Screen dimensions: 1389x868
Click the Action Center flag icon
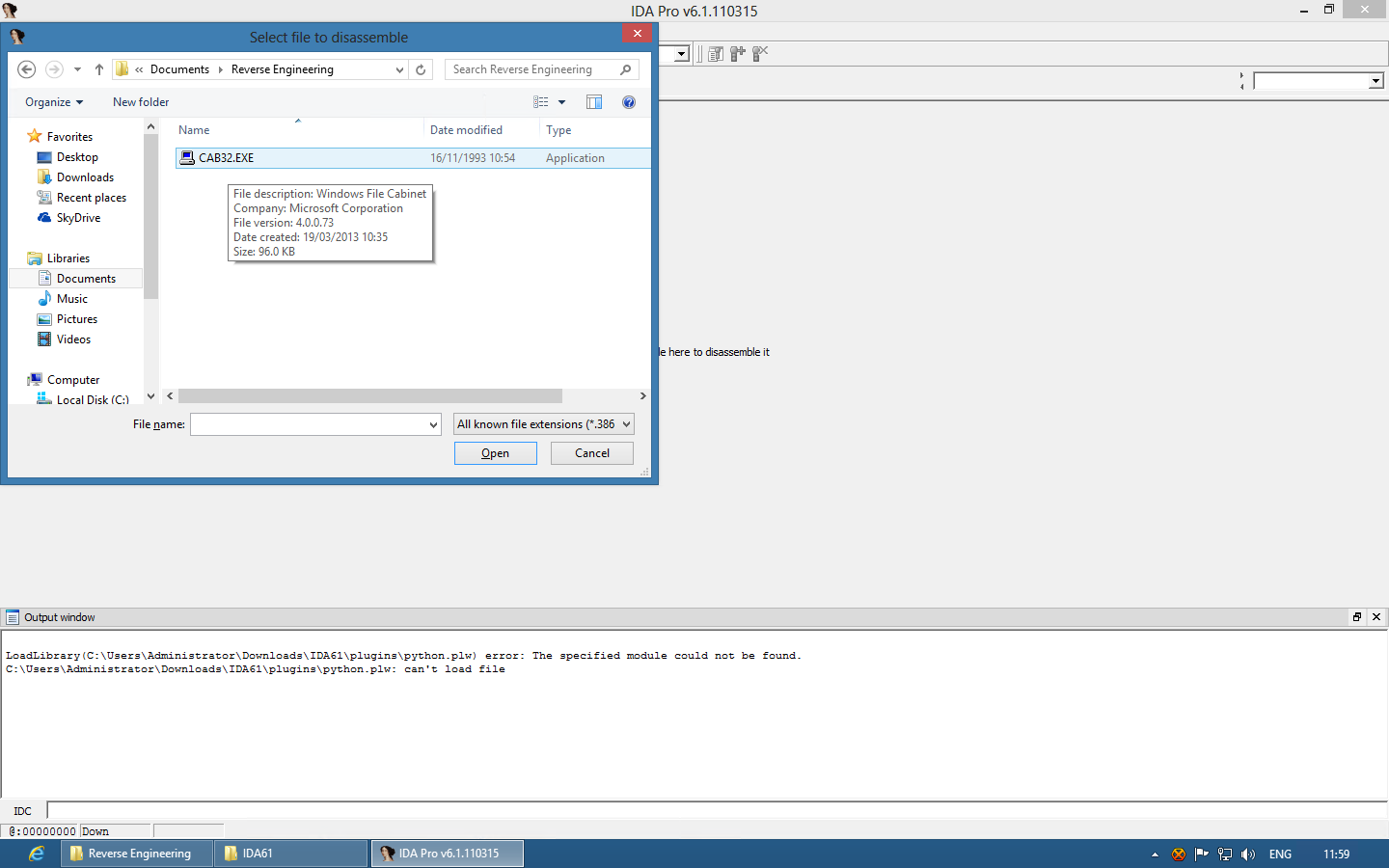pyautogui.click(x=1202, y=854)
